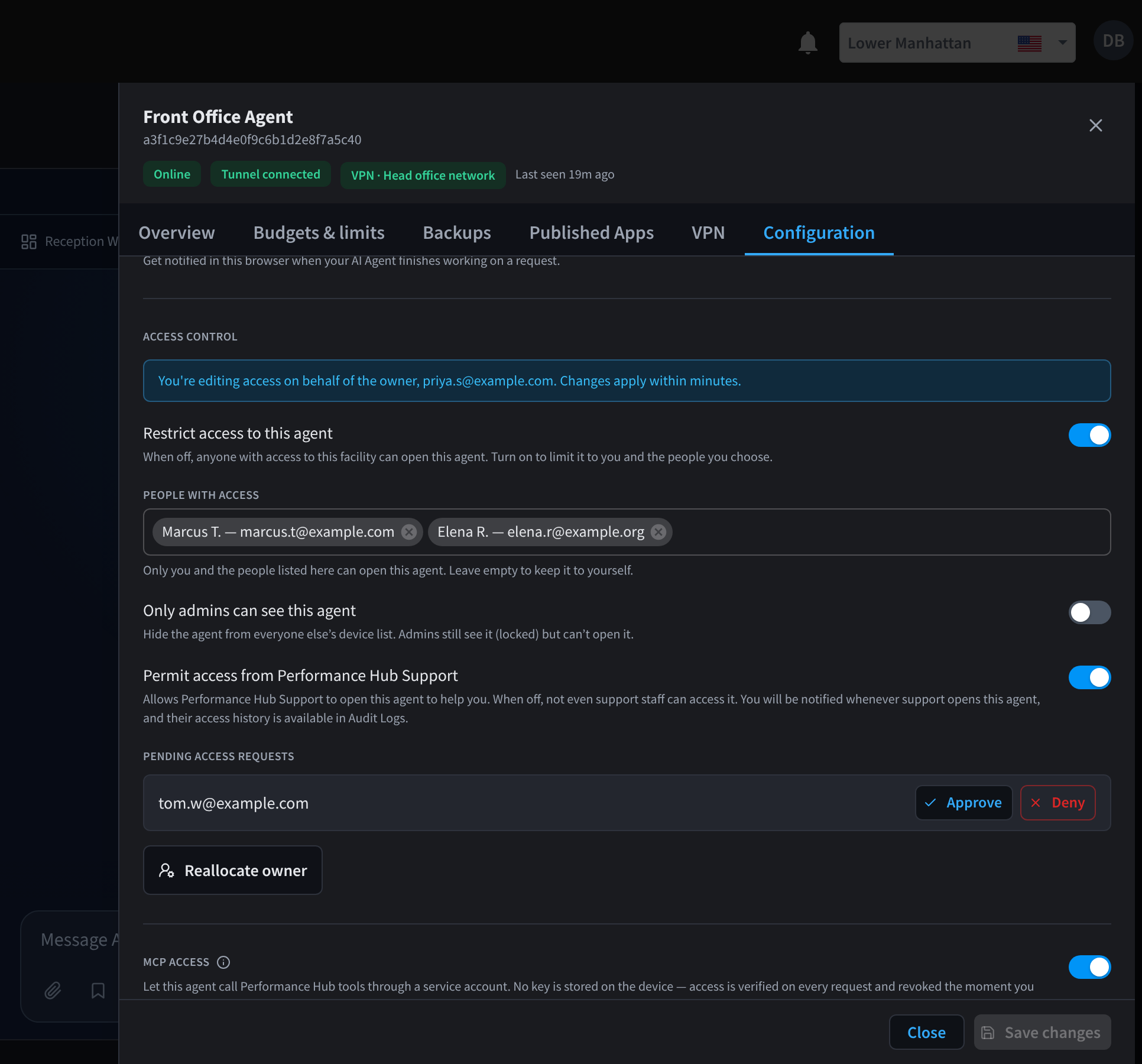Open the notifications bell

point(807,43)
